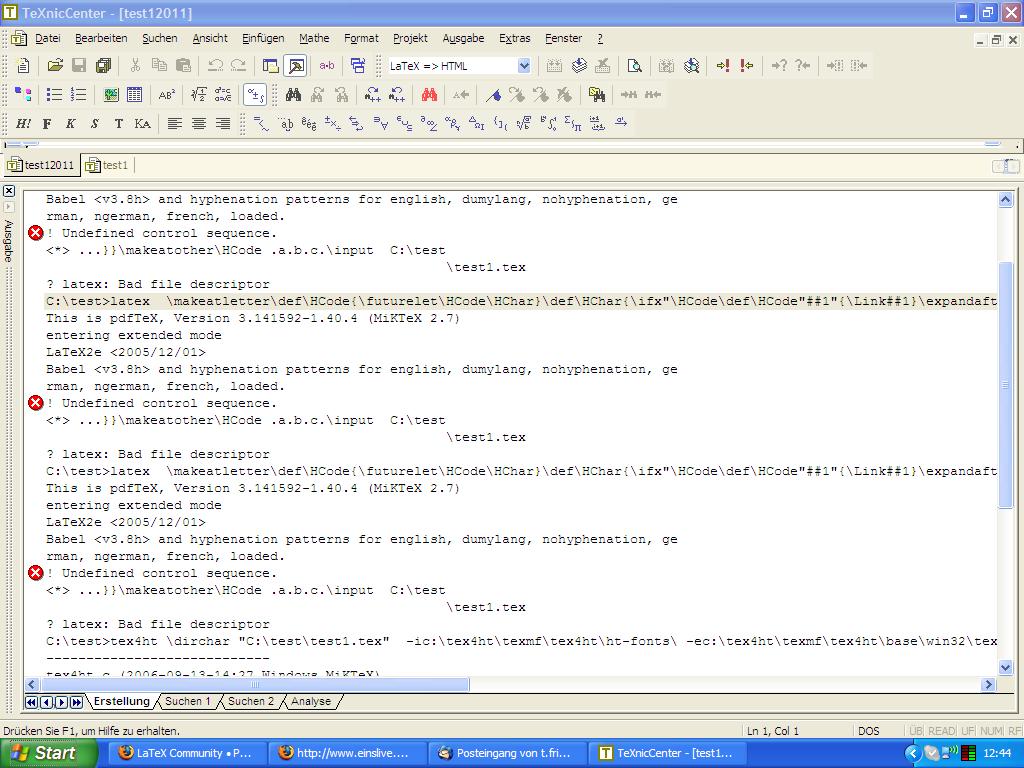Open the output profile dropdown LaTeX => HTML
Screen dimensions: 1024x768
tap(524, 65)
